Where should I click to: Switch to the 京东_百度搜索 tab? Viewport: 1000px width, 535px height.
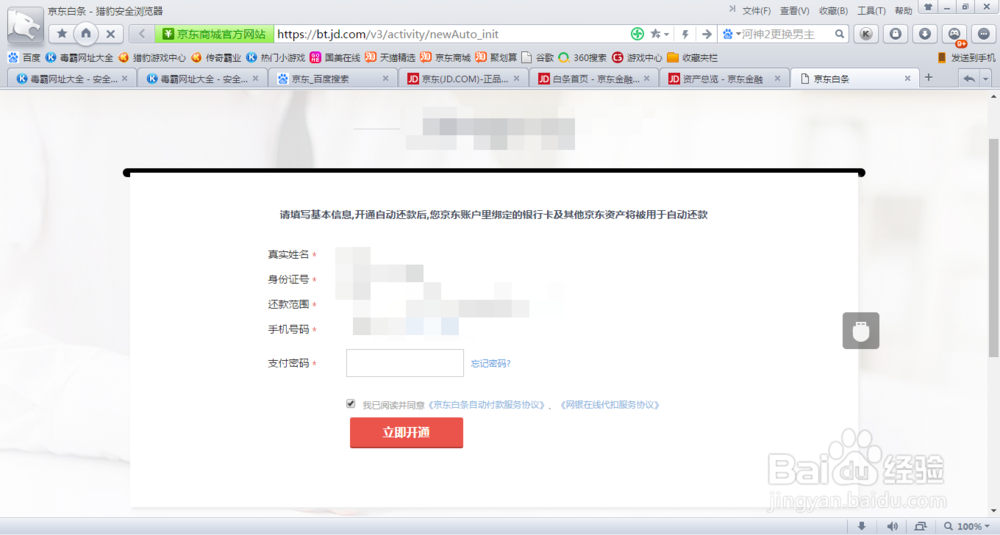(x=332, y=78)
